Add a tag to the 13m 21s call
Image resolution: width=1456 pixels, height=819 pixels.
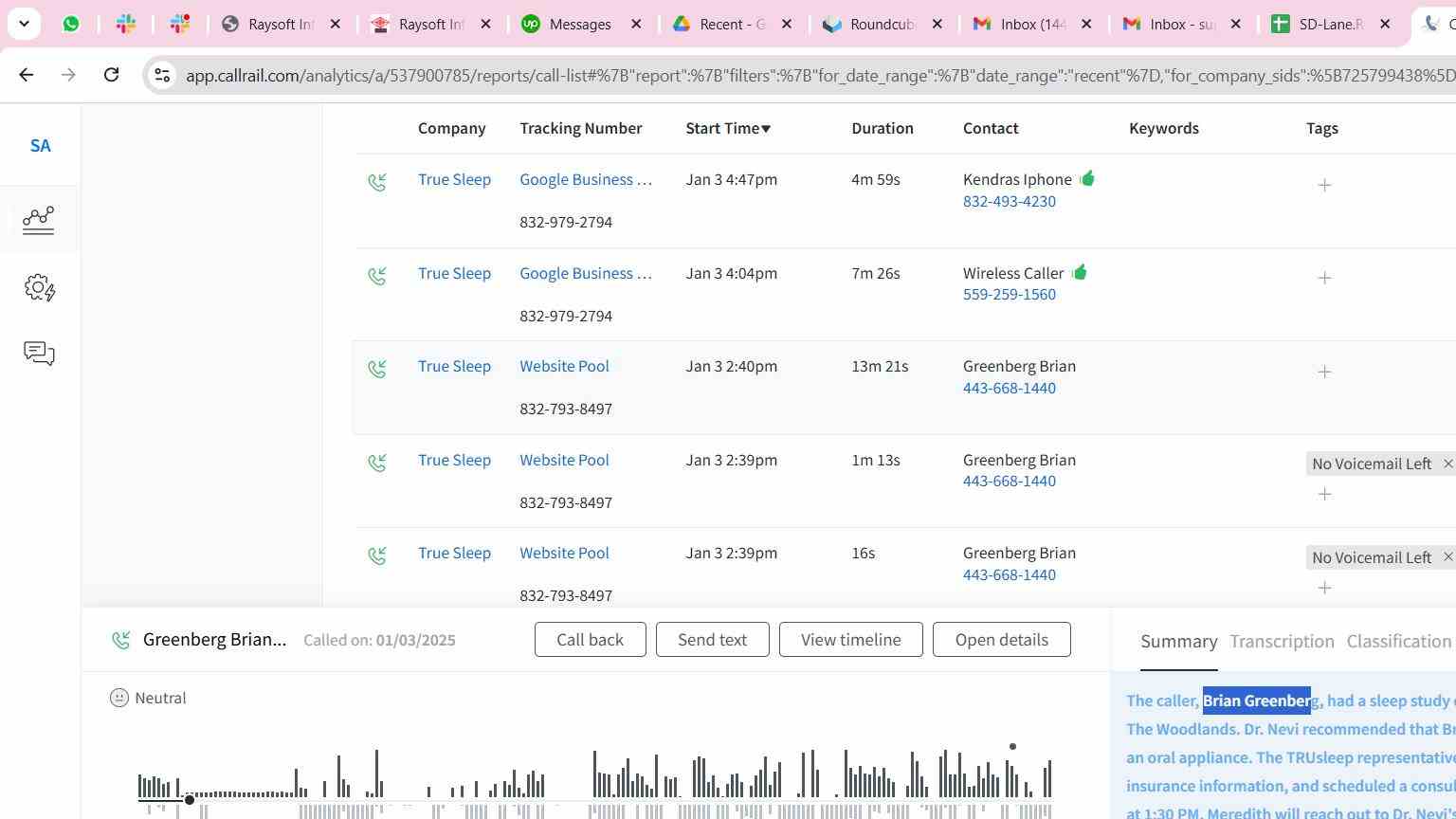click(x=1324, y=372)
